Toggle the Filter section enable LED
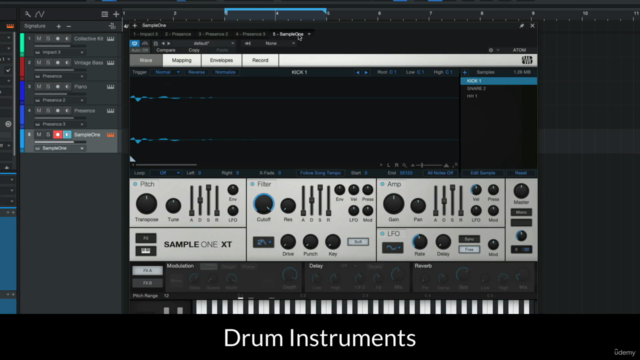Screen dimensions: 640x360 pos(252,184)
